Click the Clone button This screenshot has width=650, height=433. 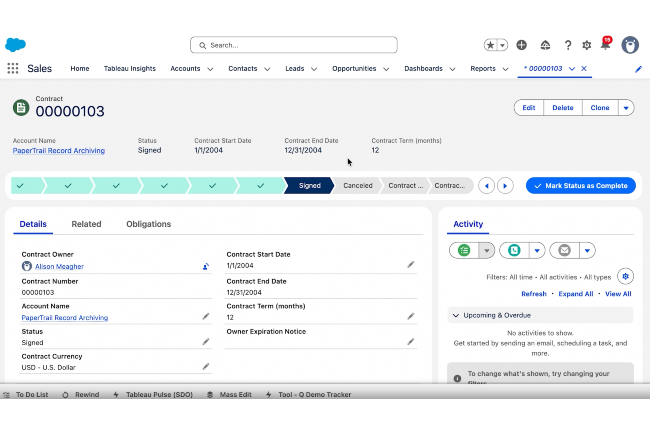point(600,107)
